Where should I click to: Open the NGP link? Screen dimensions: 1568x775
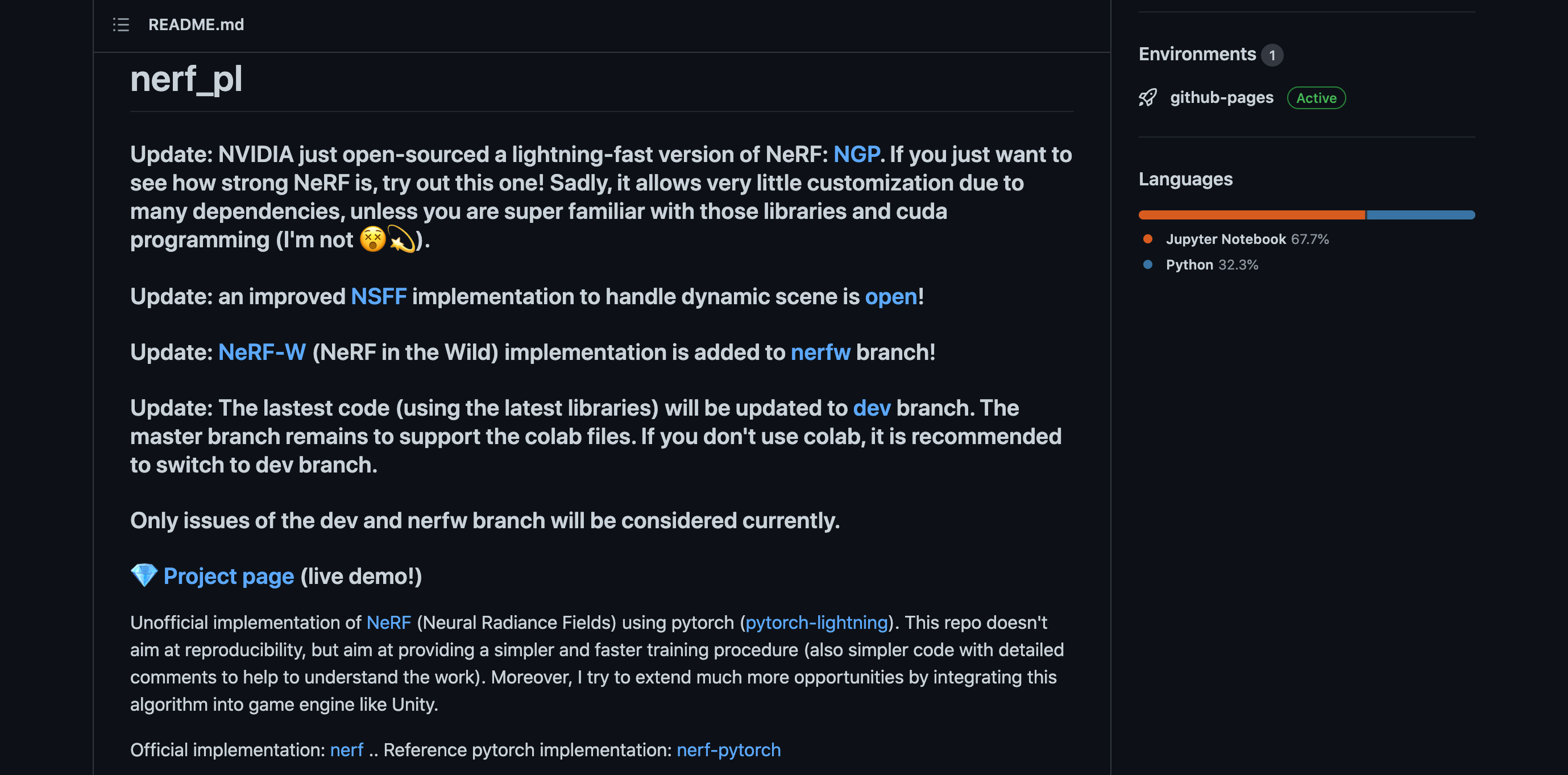(856, 154)
